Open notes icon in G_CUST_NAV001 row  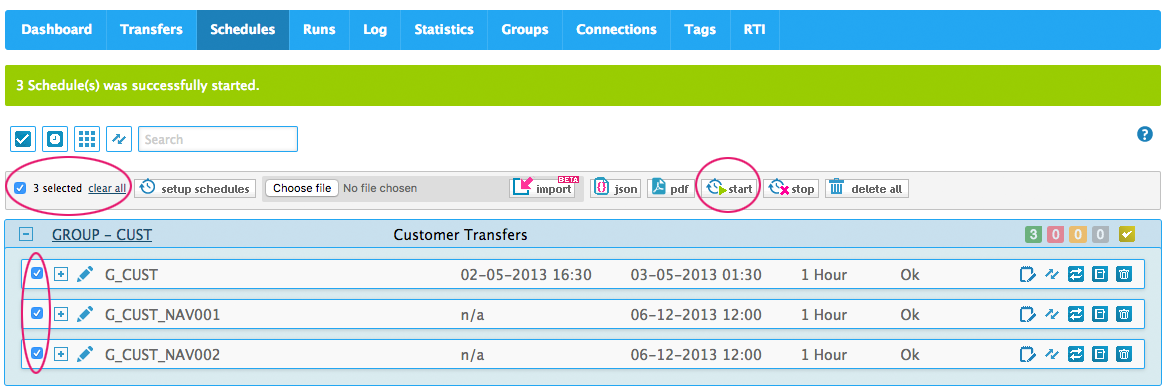pos(1028,315)
